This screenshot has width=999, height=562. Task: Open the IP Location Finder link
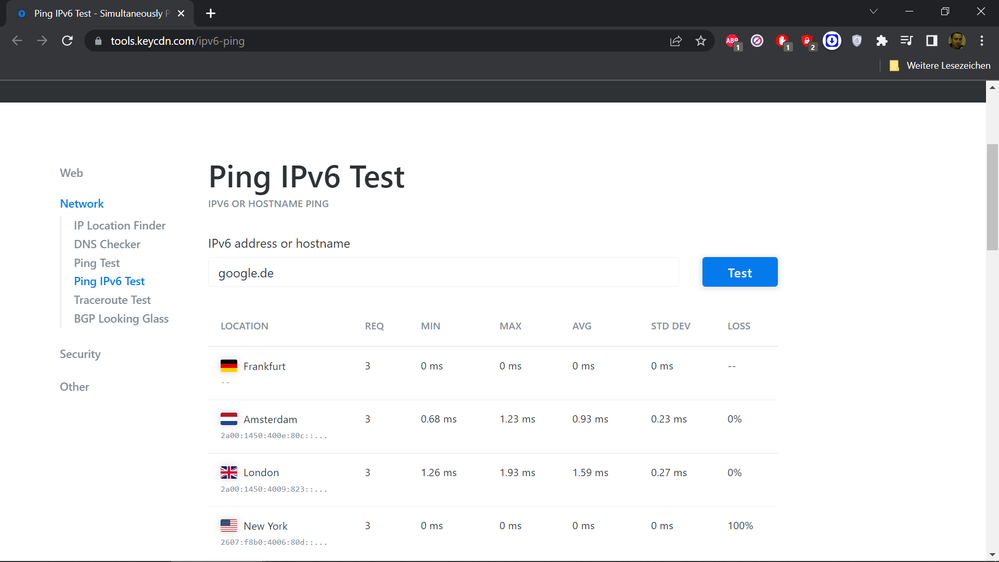[x=120, y=226]
